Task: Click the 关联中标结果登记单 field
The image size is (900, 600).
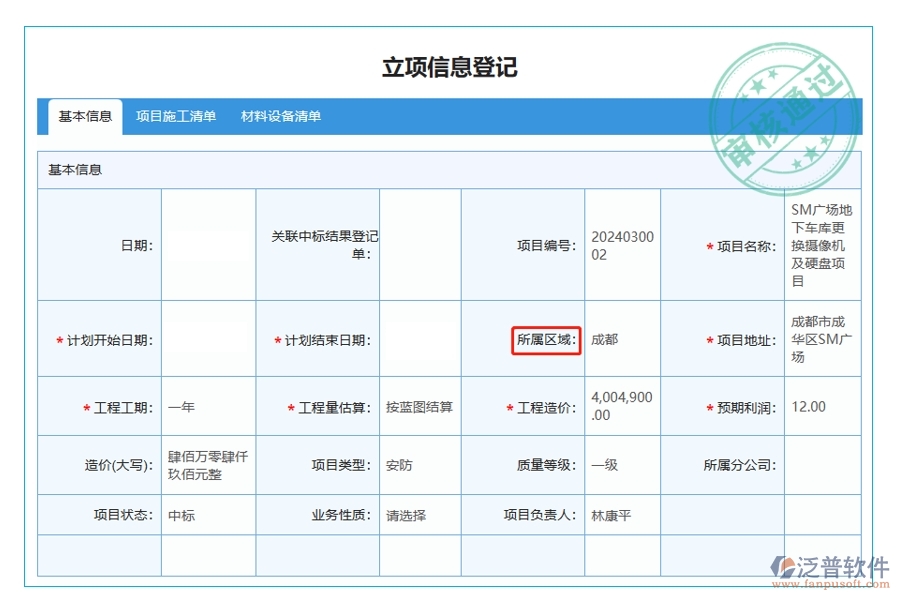Action: (420, 244)
